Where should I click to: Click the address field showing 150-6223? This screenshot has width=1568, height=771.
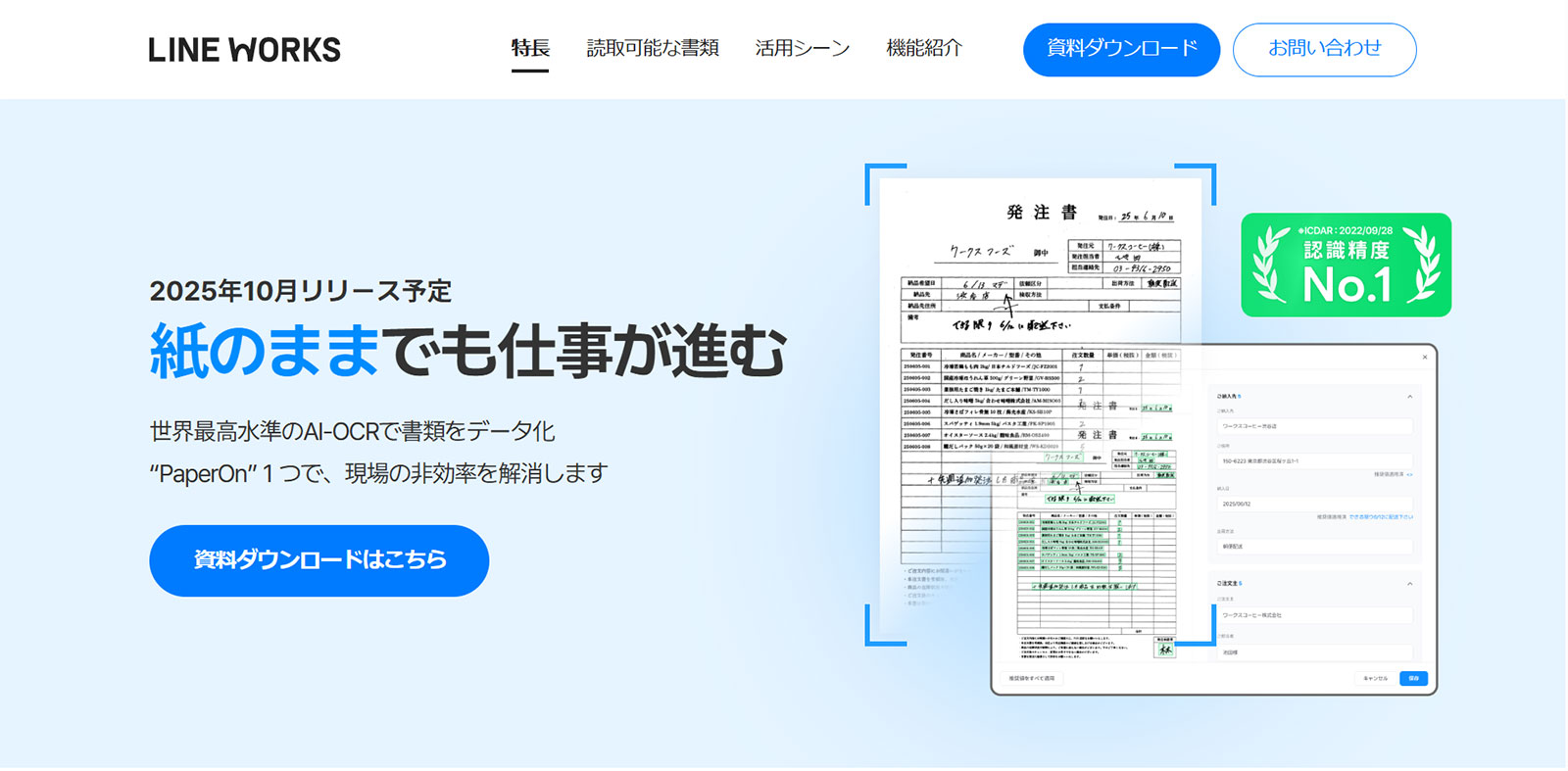1313,460
